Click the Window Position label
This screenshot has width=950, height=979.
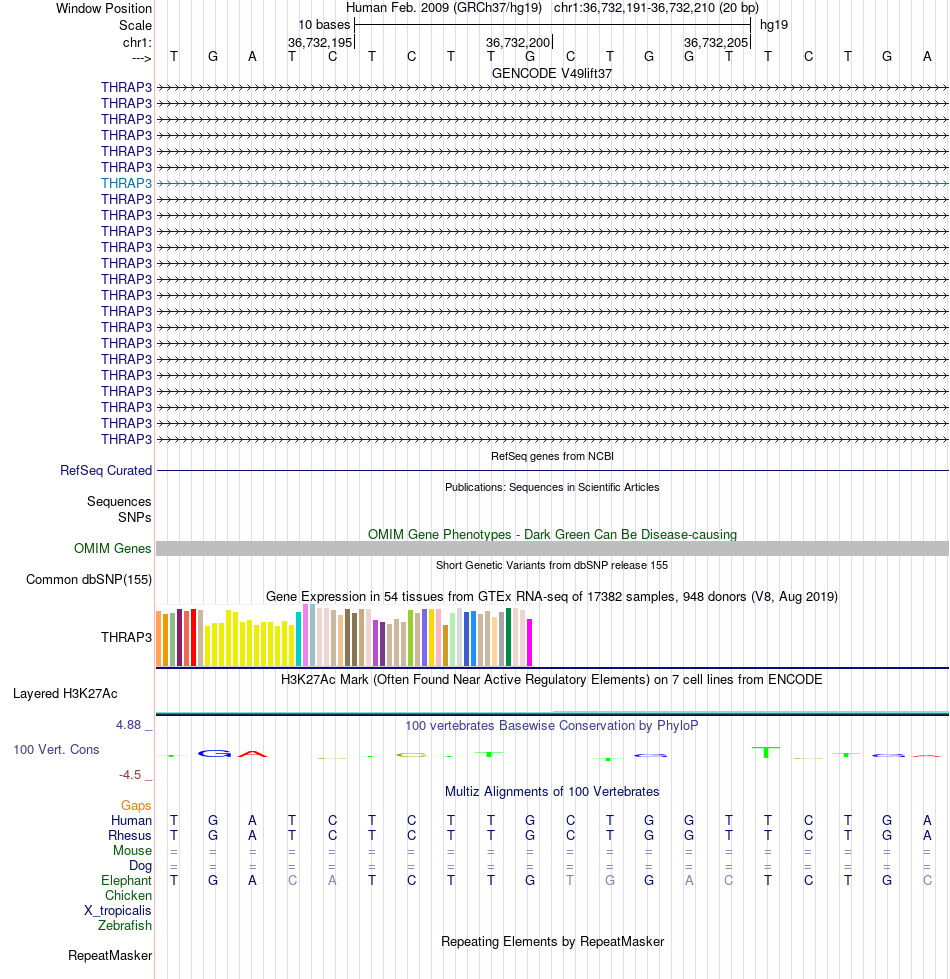tap(104, 8)
